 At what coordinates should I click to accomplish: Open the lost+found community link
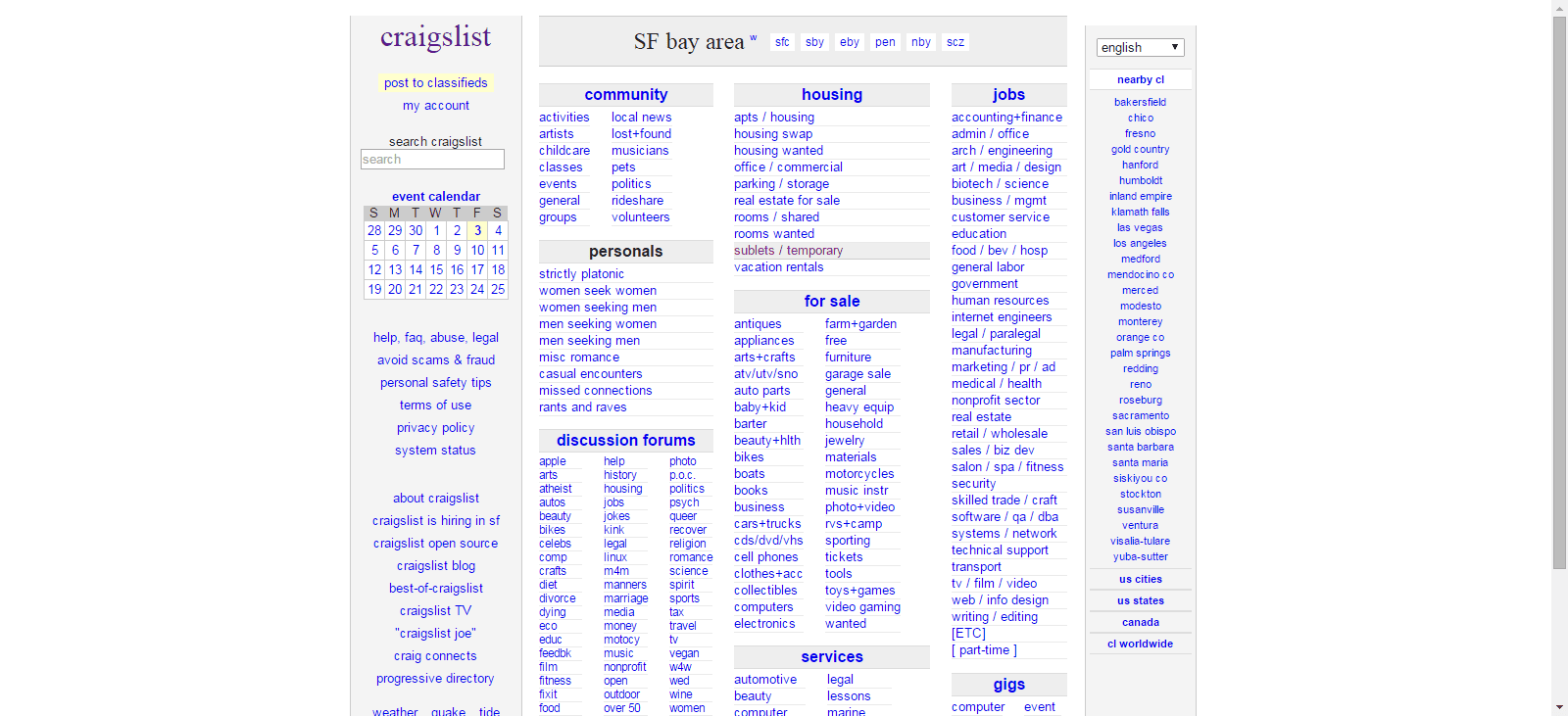(x=641, y=134)
